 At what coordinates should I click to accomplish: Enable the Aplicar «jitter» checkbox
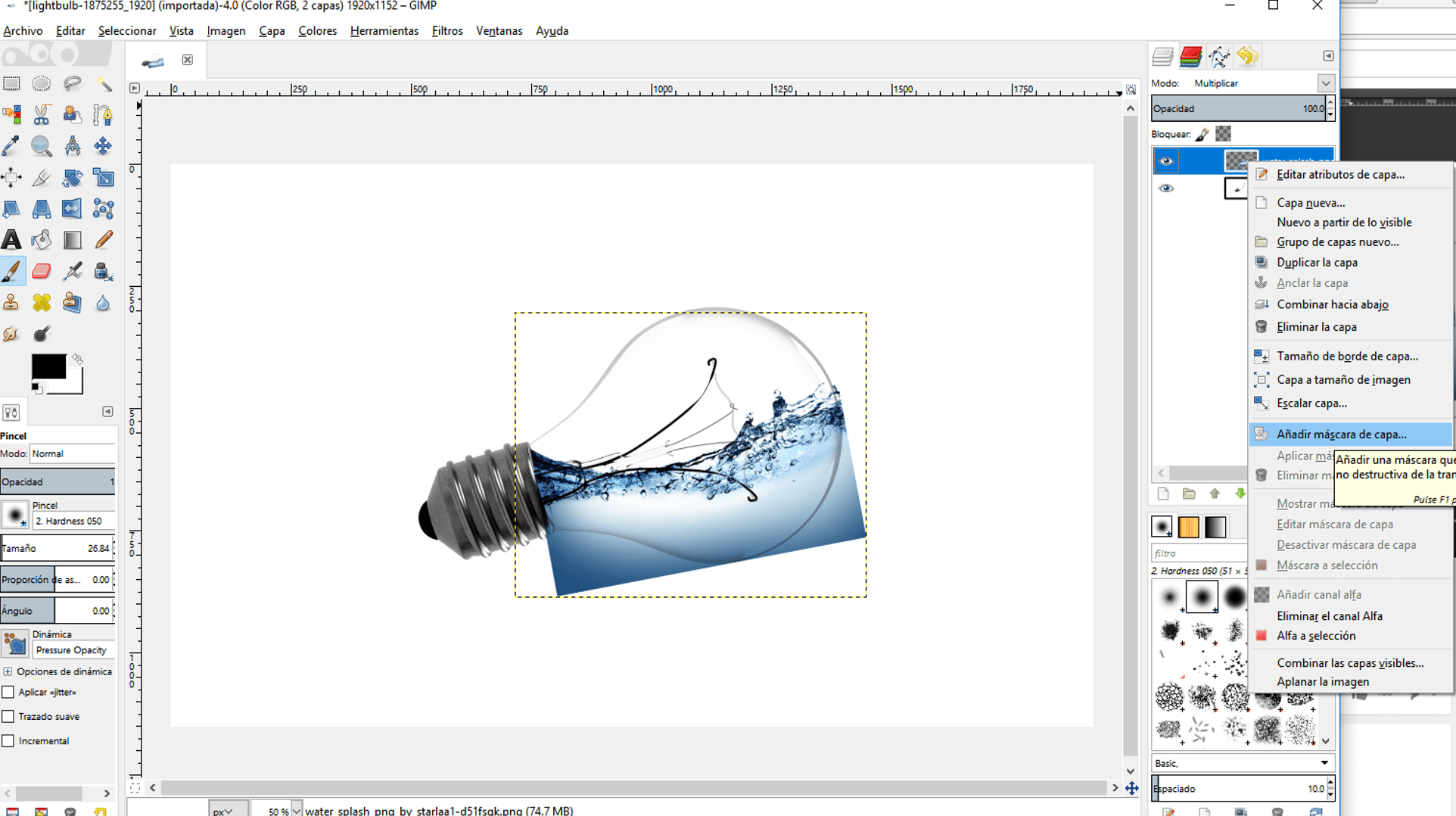[x=8, y=692]
